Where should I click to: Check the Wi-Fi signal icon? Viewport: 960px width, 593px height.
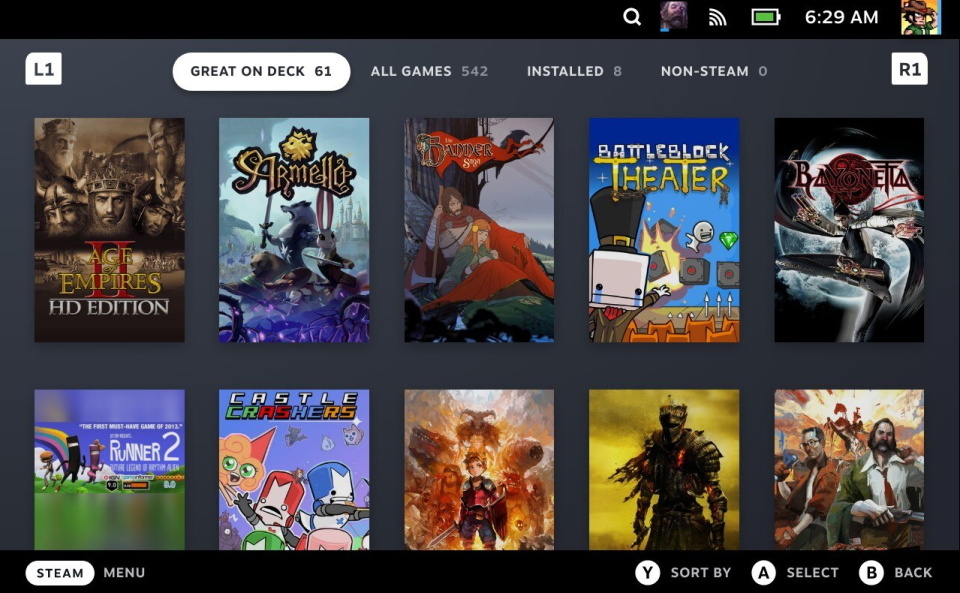coord(717,17)
